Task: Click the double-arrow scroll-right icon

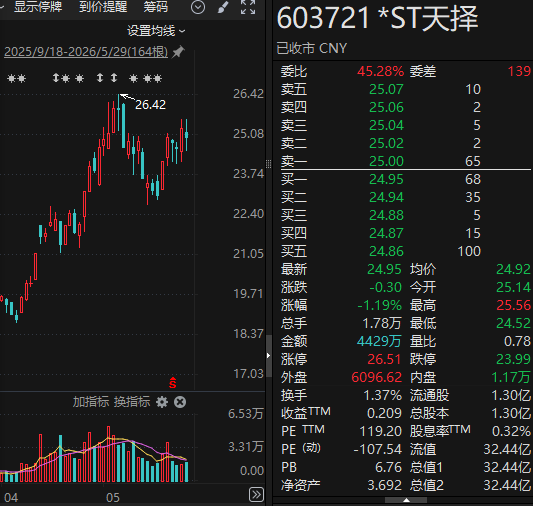Action: click(x=256, y=494)
